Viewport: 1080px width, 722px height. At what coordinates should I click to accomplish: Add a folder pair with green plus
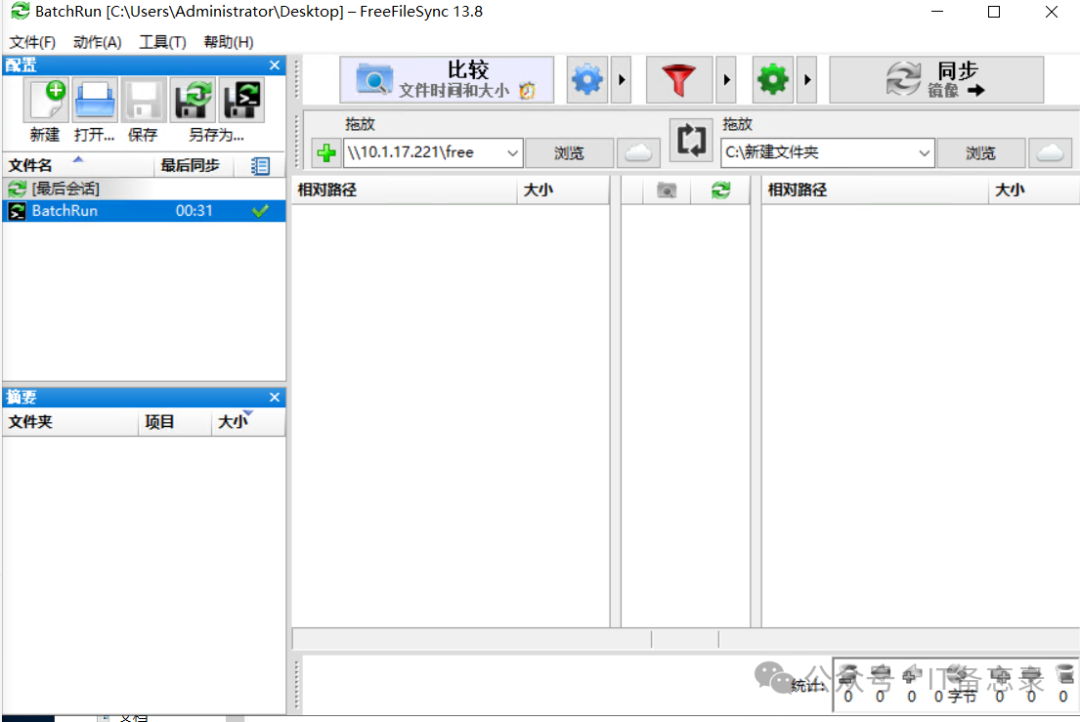(x=326, y=152)
